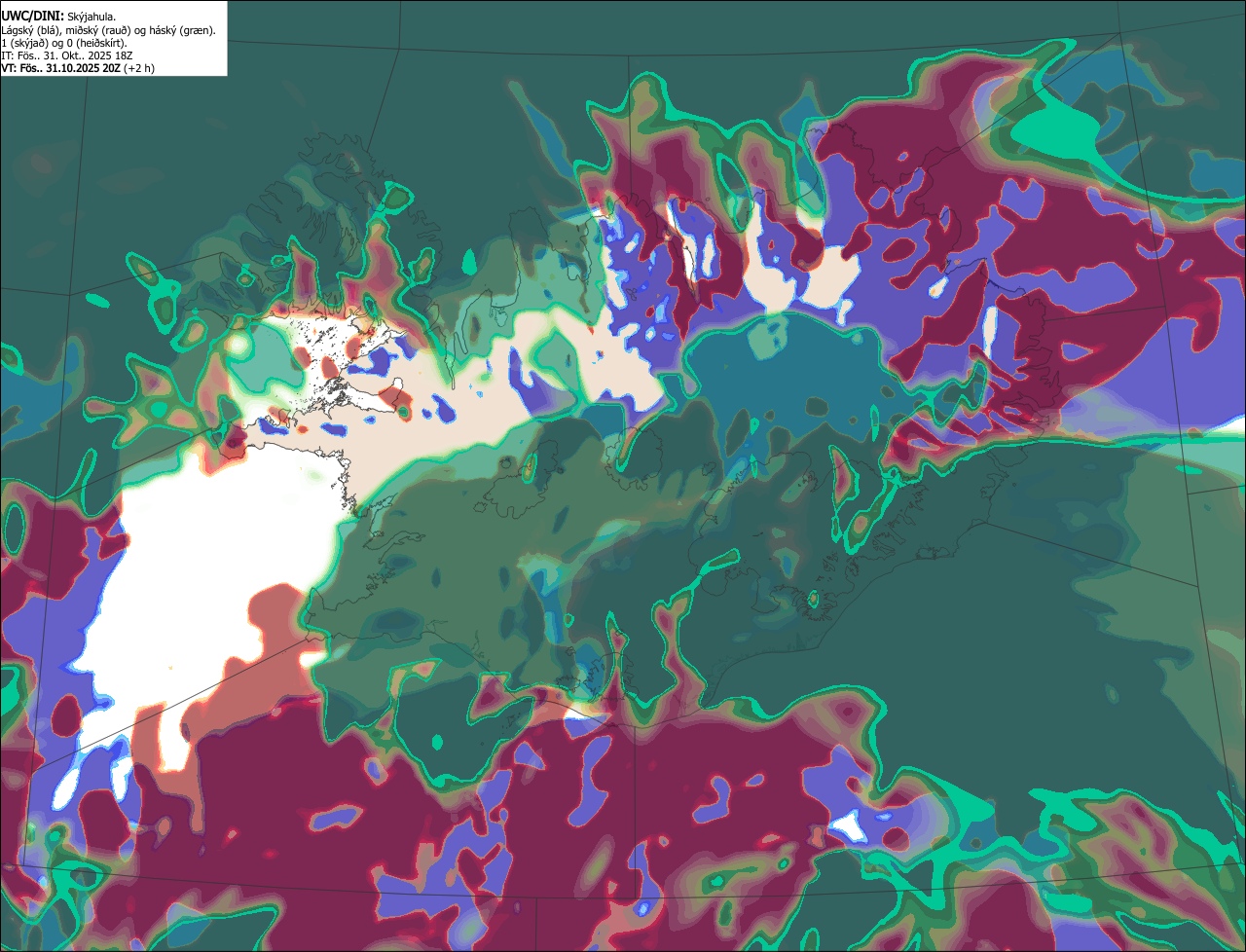Click the valid time line 'VT: Fös.. 31.10.2025 20Z (+2 h)'
This screenshot has width=1246, height=952.
point(78,68)
